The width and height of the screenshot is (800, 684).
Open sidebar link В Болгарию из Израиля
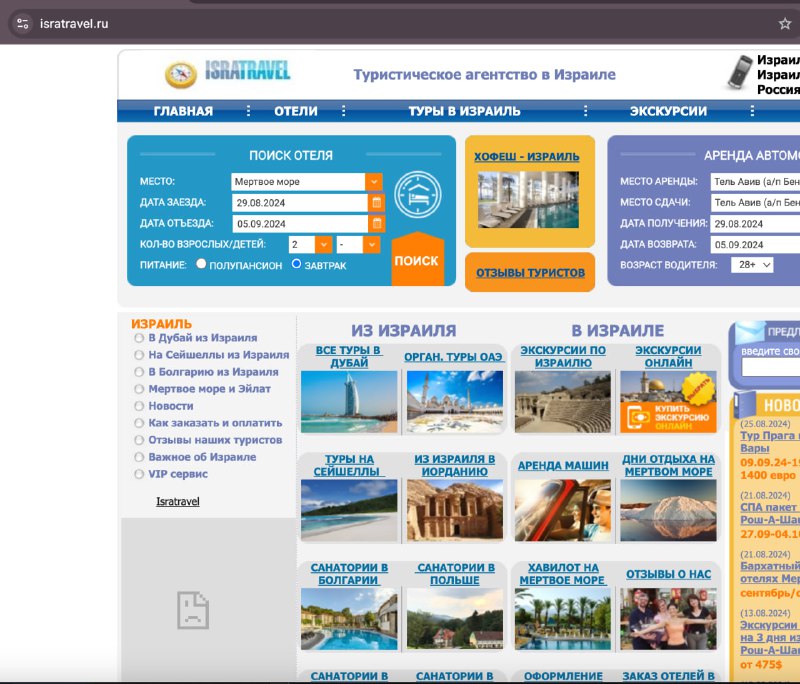tap(213, 372)
